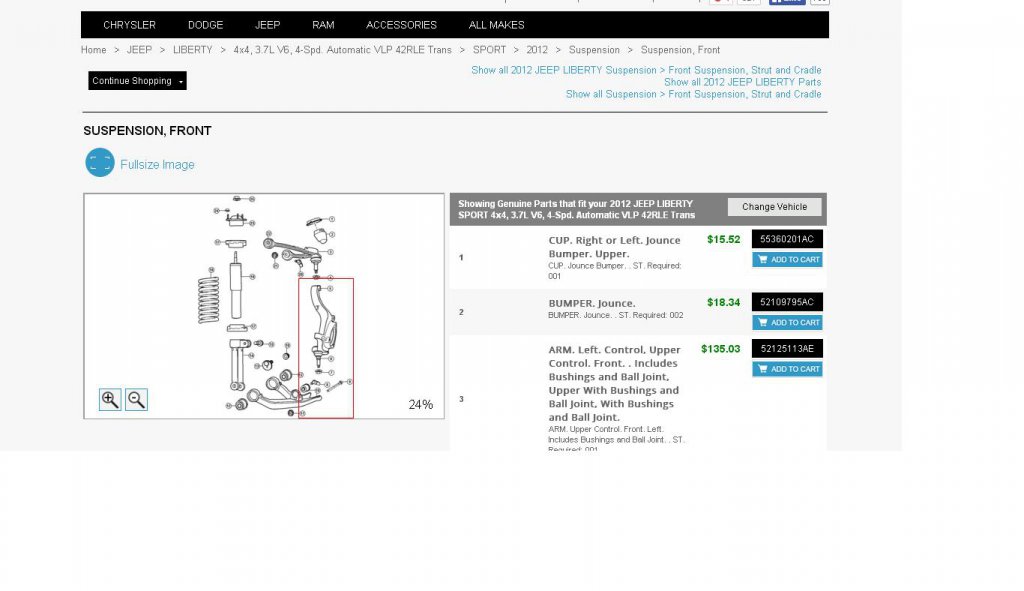Image resolution: width=1024 pixels, height=591 pixels.
Task: Click the 52109795AC part number button
Action: point(787,302)
